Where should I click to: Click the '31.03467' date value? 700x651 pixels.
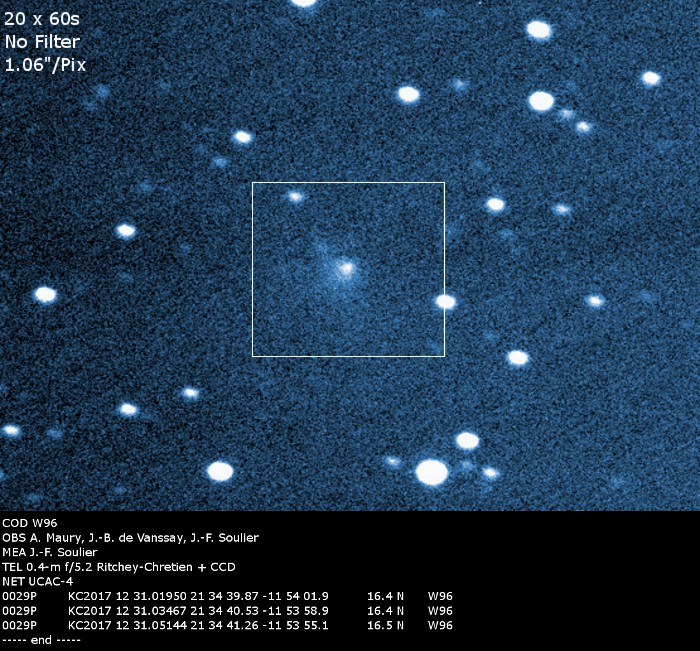[x=158, y=611]
